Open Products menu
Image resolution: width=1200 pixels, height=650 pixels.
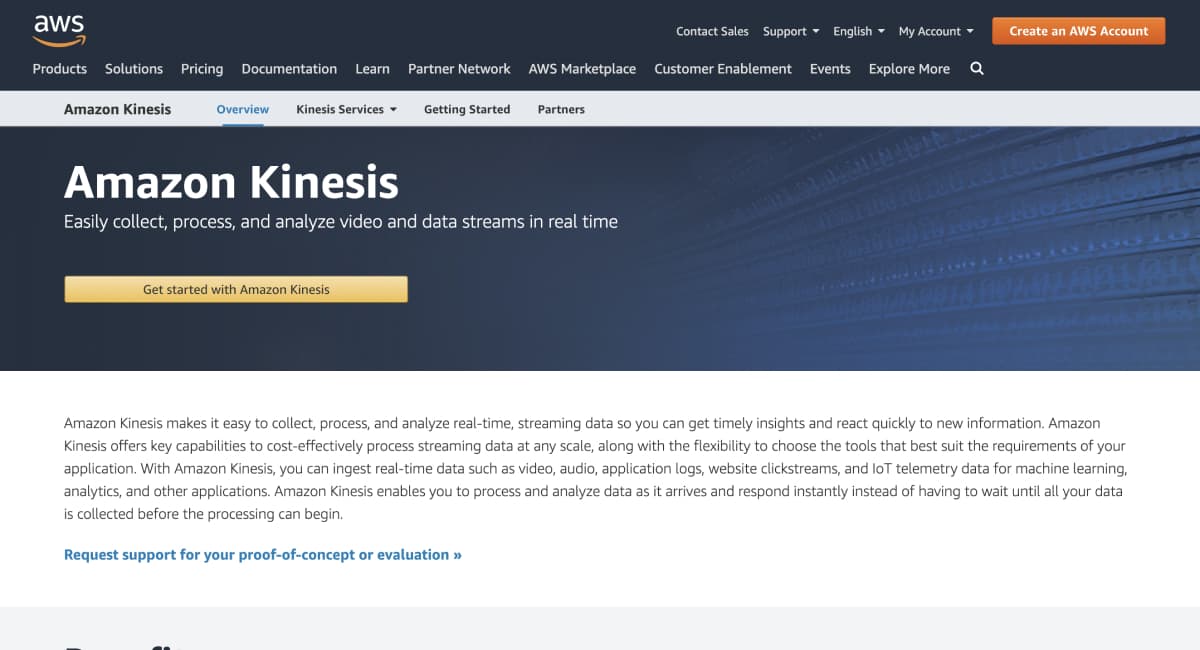(60, 68)
